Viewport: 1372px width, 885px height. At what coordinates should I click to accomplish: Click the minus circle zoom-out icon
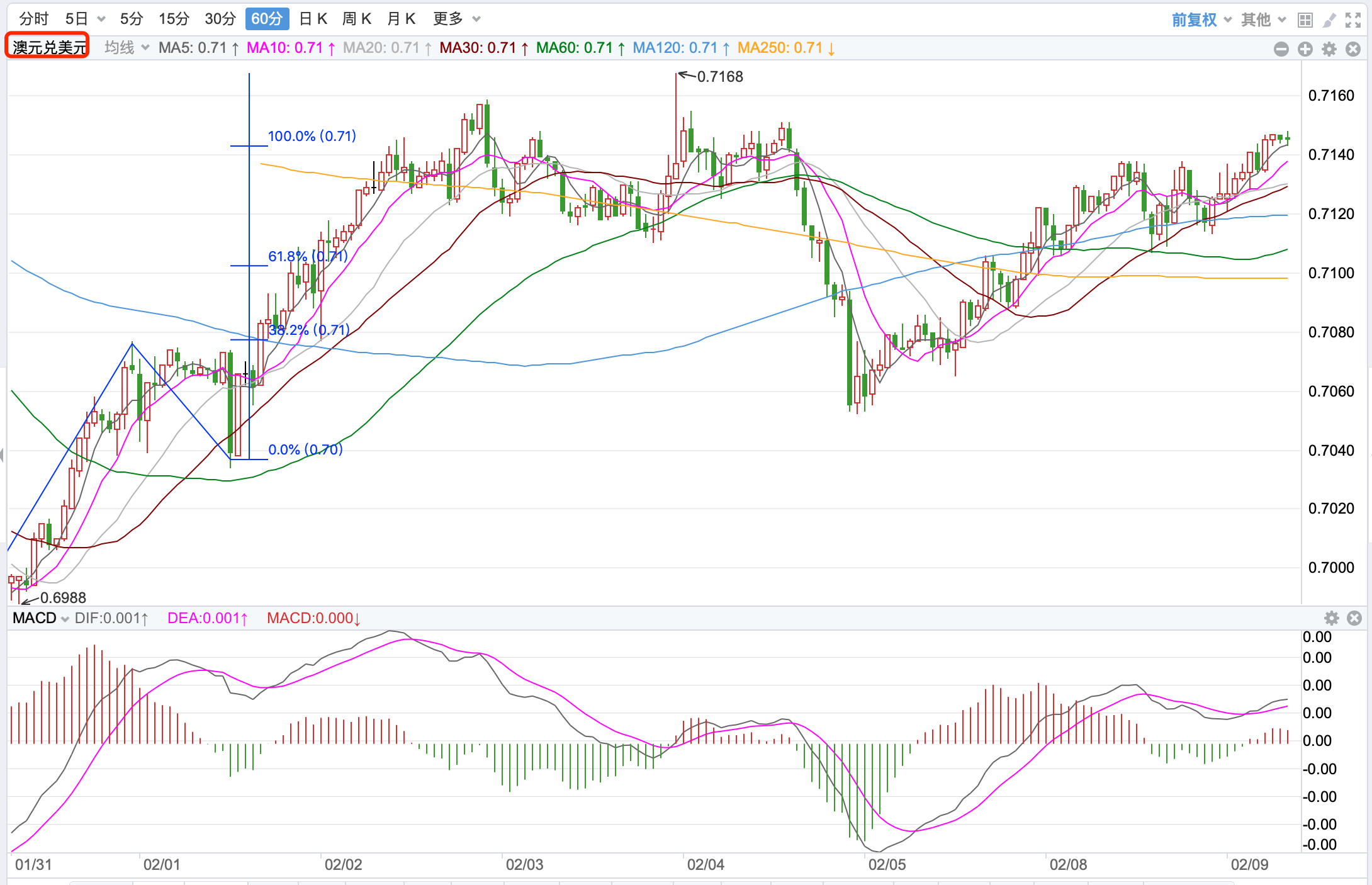click(x=1281, y=49)
